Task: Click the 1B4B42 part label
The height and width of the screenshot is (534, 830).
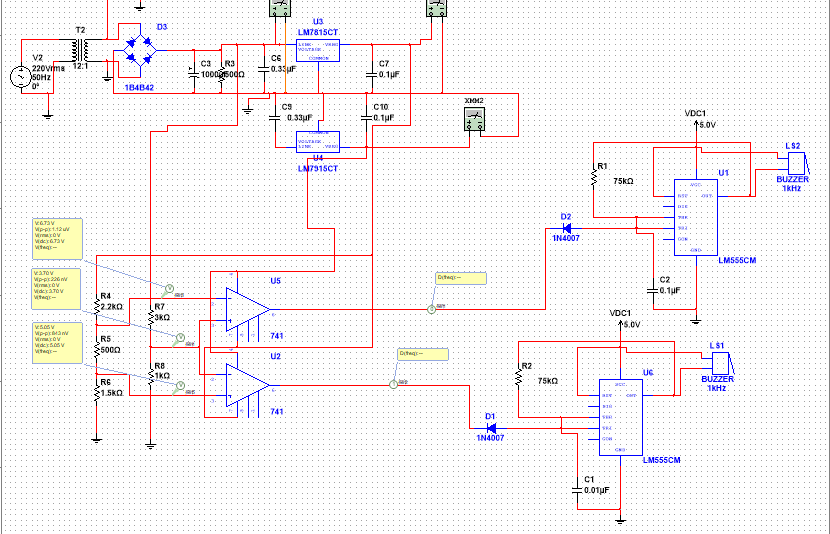Action: [x=139, y=87]
